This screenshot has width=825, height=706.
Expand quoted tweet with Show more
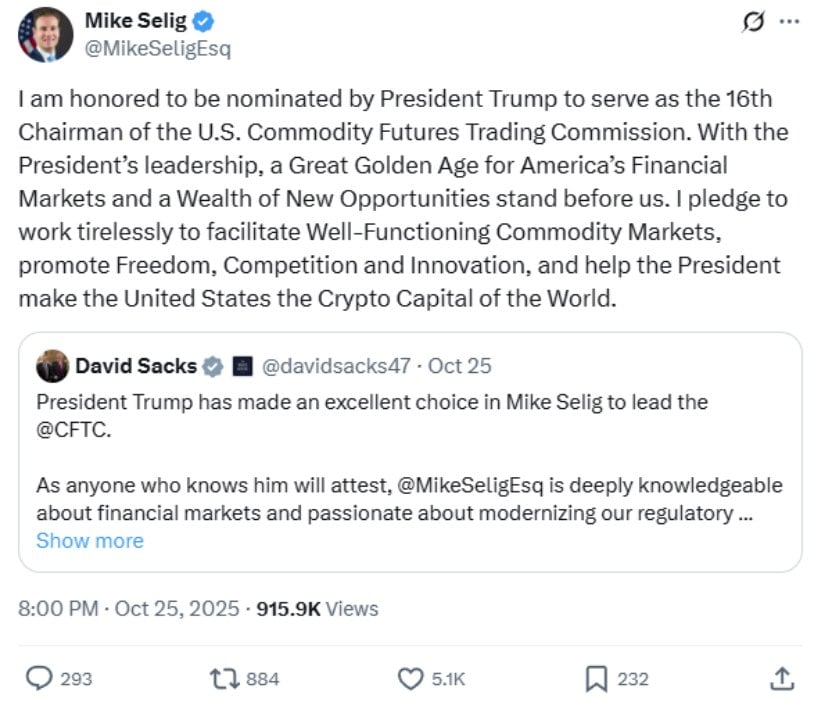pyautogui.click(x=89, y=541)
